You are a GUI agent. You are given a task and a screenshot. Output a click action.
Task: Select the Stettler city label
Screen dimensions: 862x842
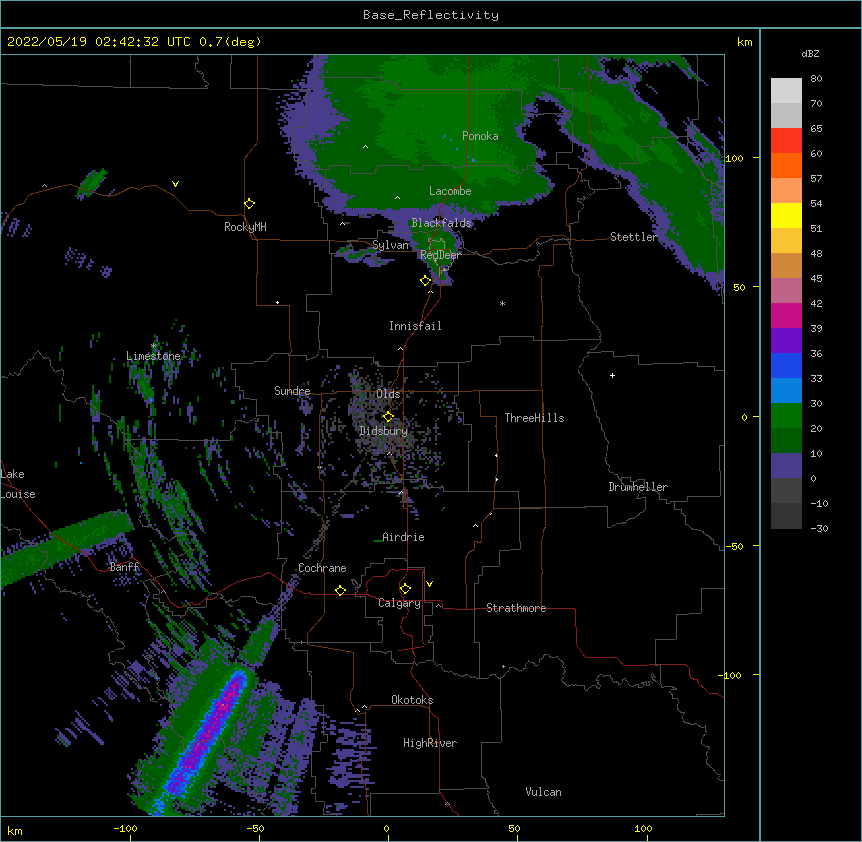[x=634, y=237]
